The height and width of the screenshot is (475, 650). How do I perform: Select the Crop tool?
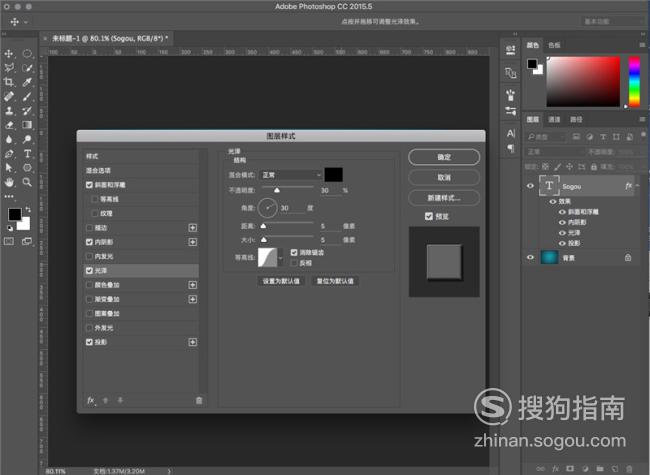coord(9,82)
